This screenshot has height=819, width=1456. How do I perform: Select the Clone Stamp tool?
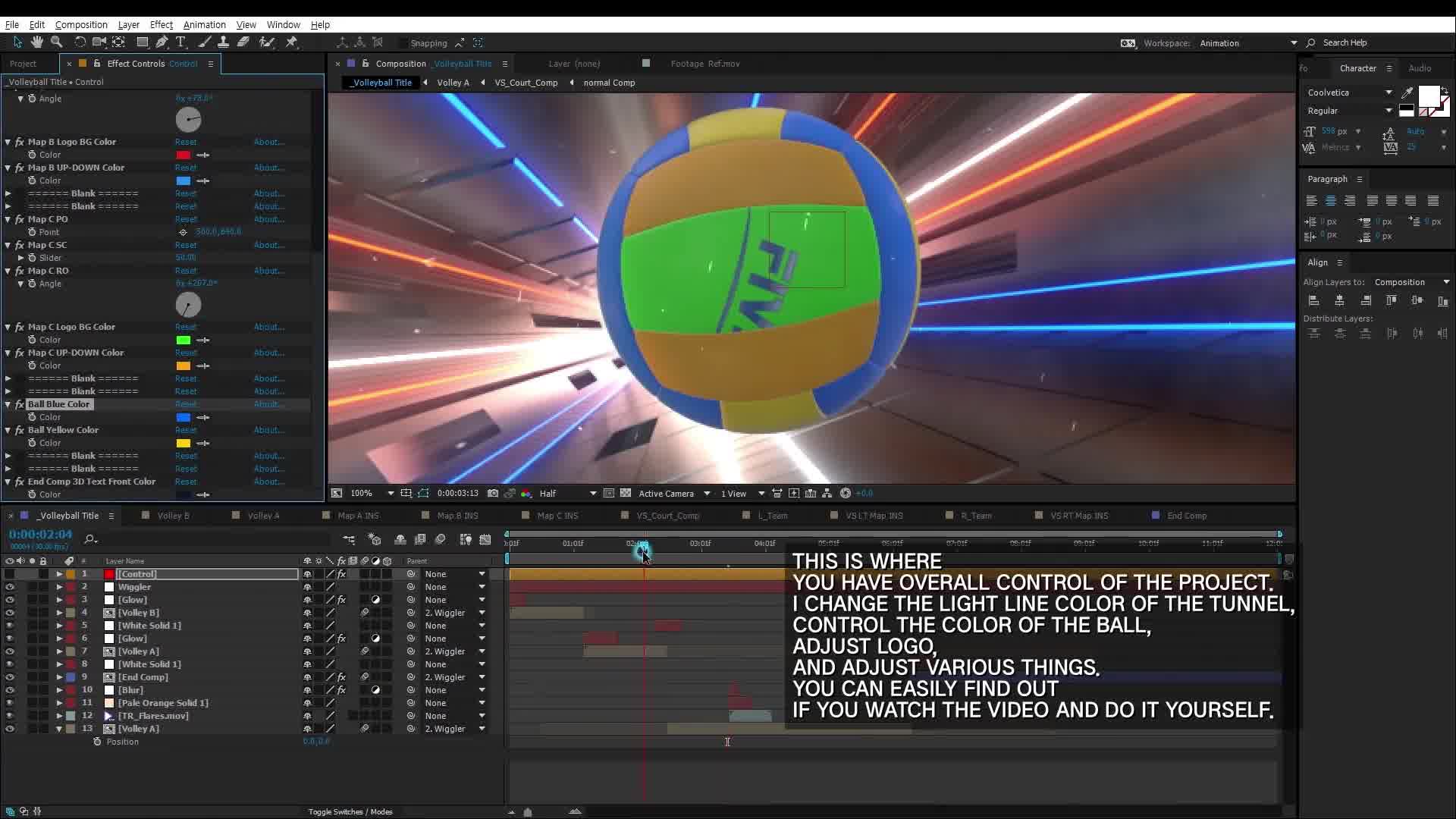coord(223,42)
